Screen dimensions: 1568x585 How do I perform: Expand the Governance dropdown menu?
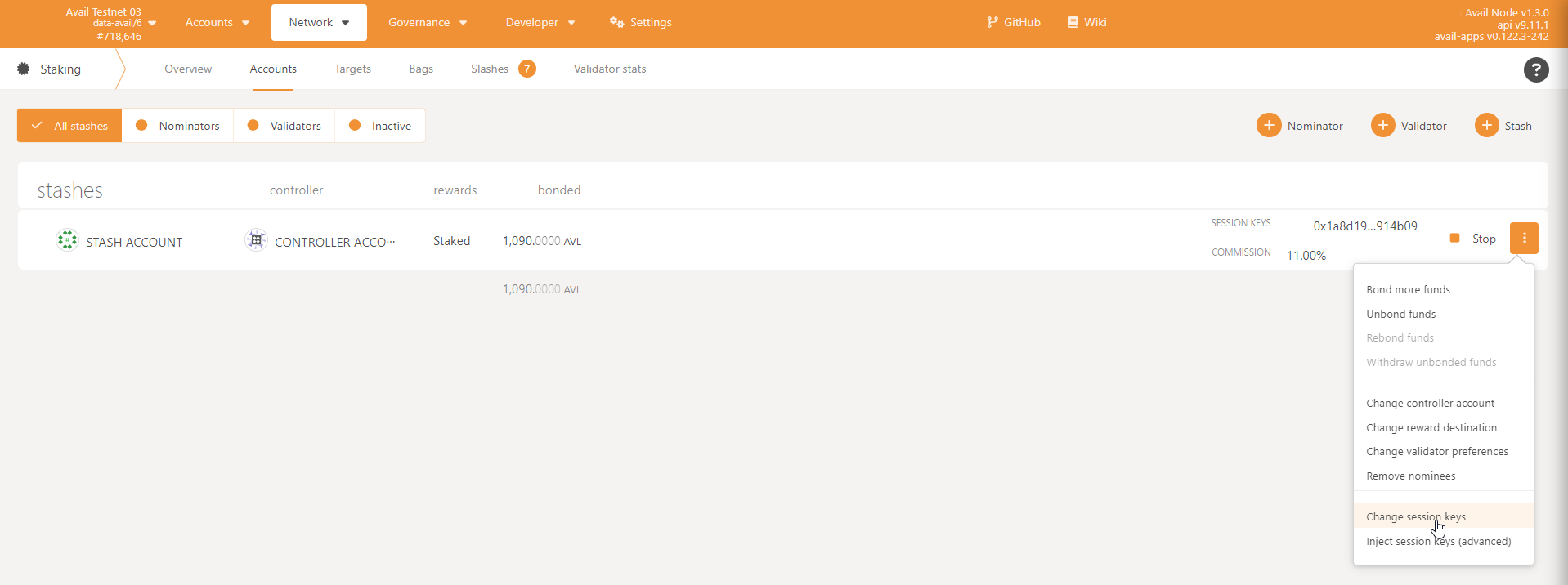point(428,23)
